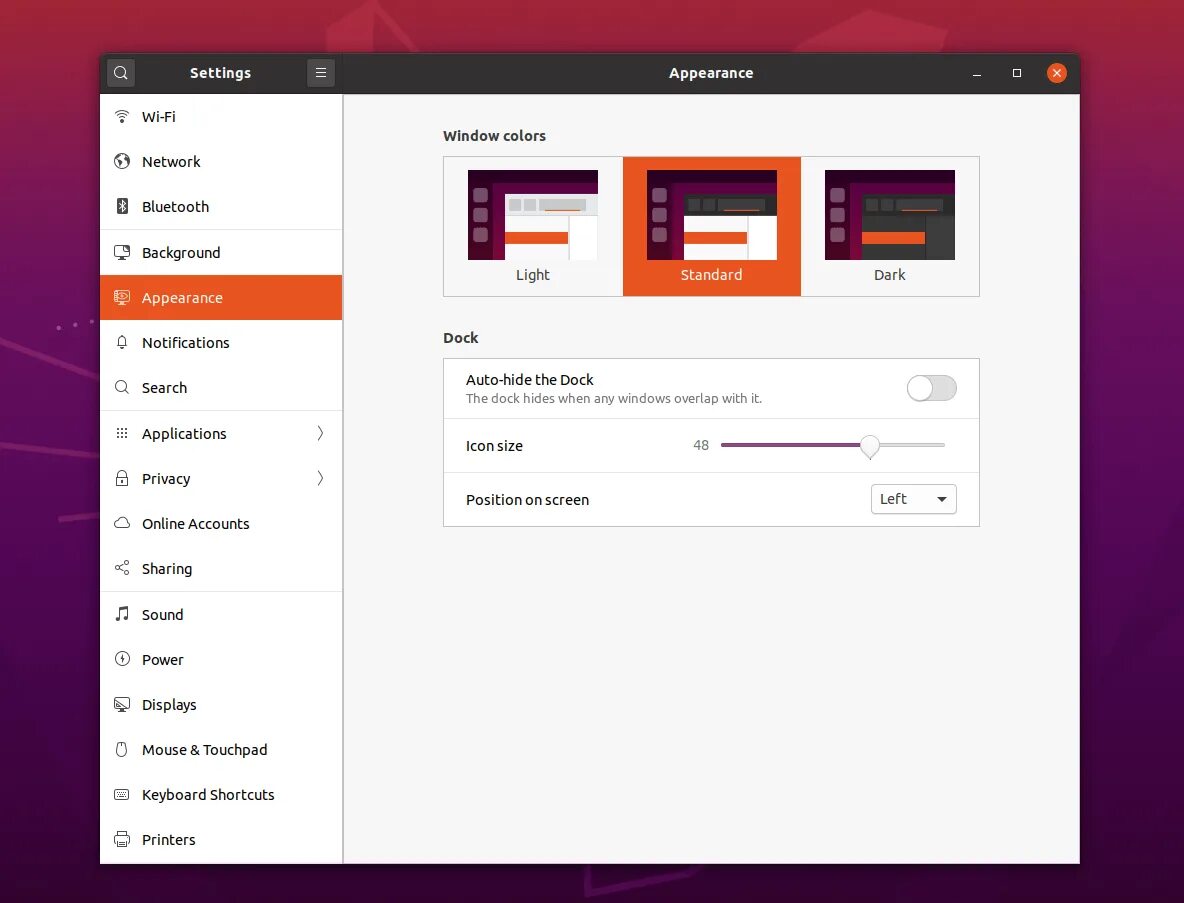Click the icon size value 48
This screenshot has width=1184, height=903.
click(701, 445)
